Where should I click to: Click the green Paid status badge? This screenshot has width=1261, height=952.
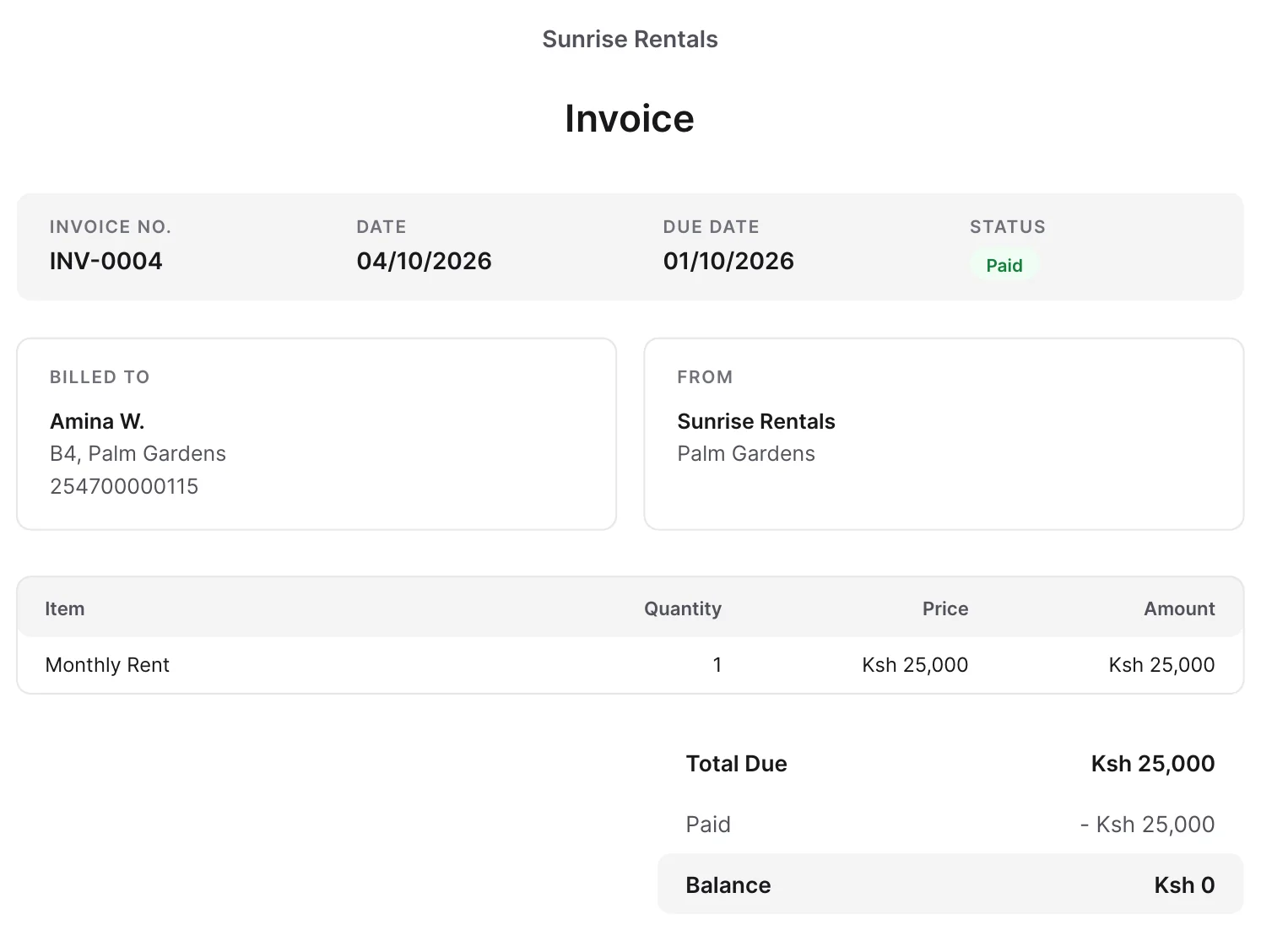(x=1004, y=265)
